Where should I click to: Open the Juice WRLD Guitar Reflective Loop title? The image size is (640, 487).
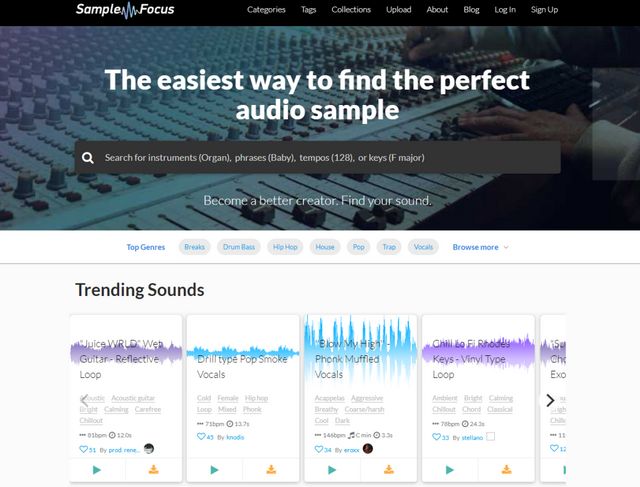coord(121,359)
